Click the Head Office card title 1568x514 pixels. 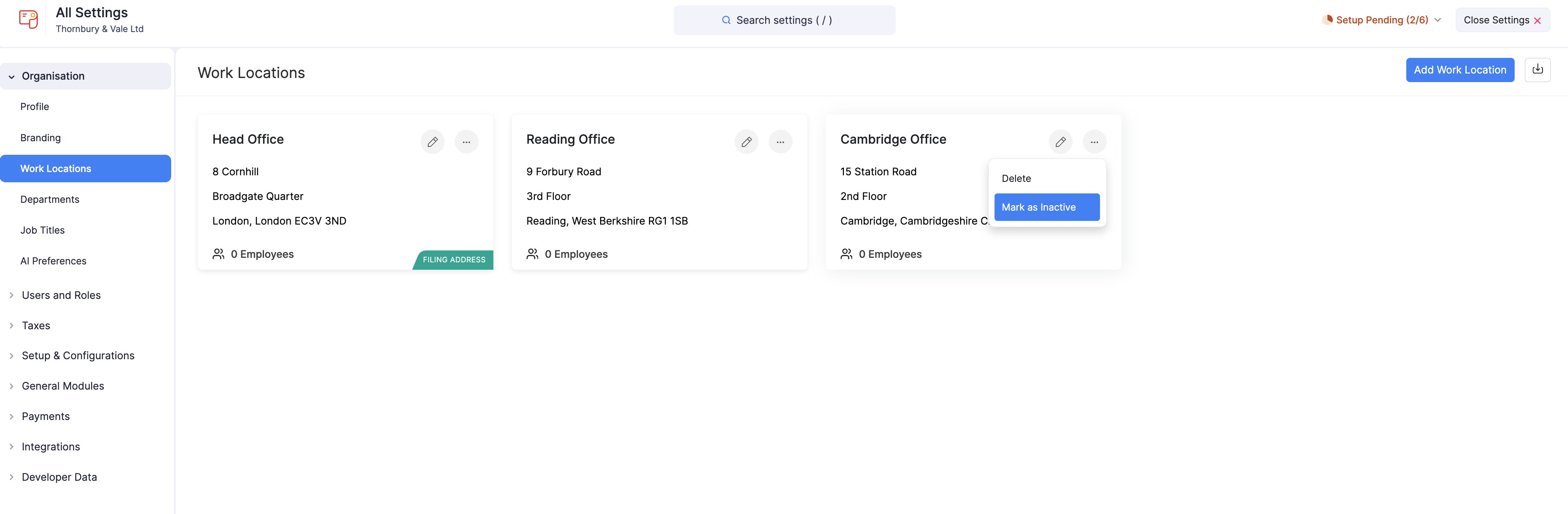[x=248, y=140]
